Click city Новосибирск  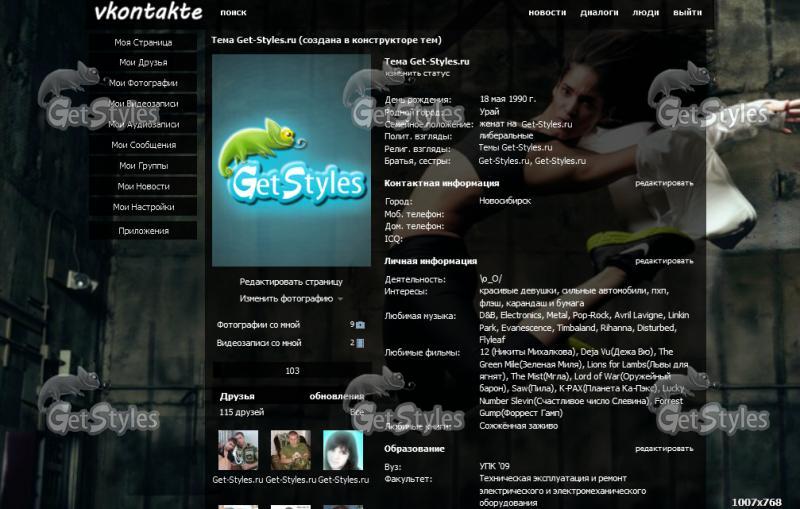click(505, 201)
